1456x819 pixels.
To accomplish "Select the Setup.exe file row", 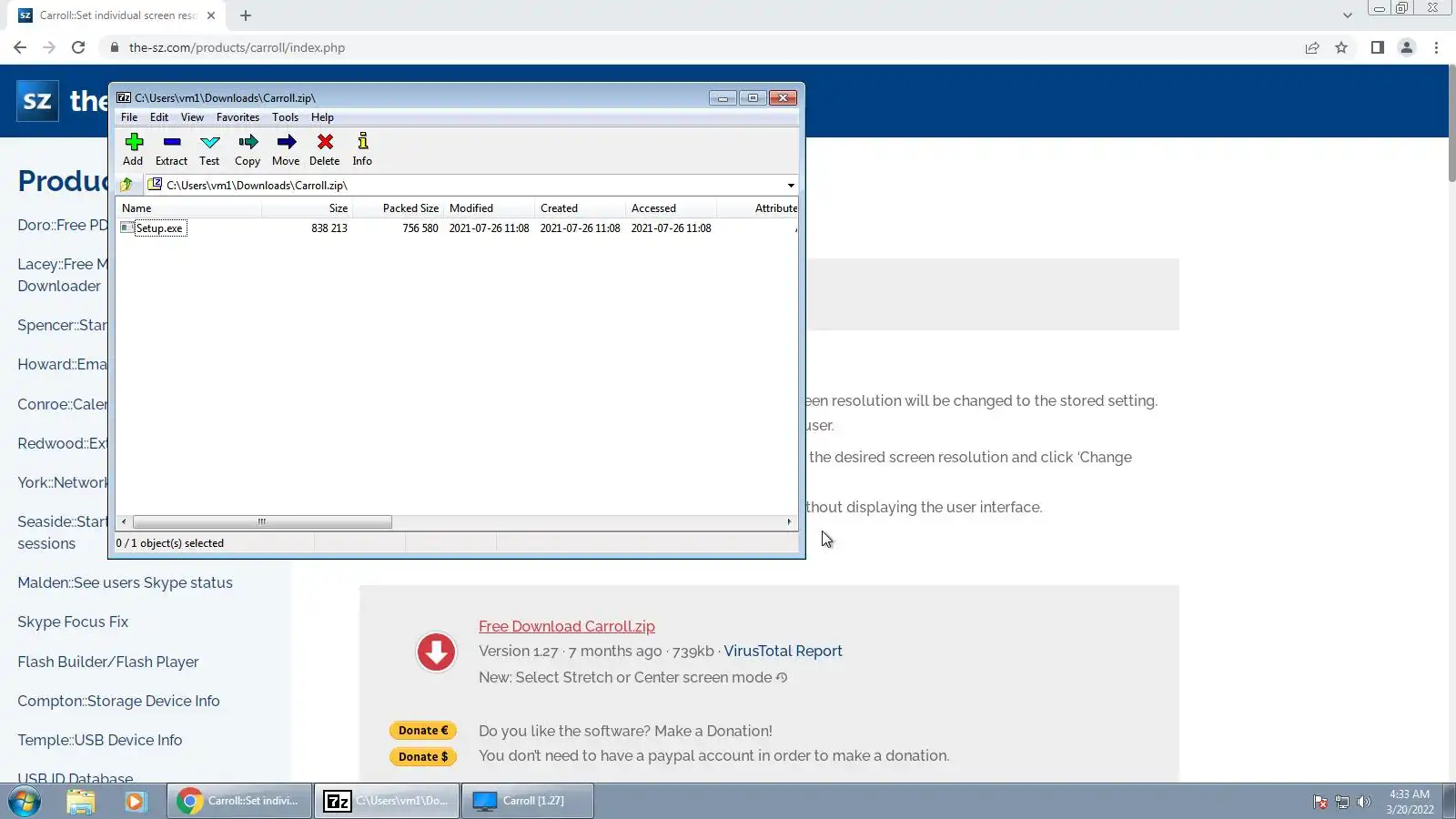I will click(457, 227).
